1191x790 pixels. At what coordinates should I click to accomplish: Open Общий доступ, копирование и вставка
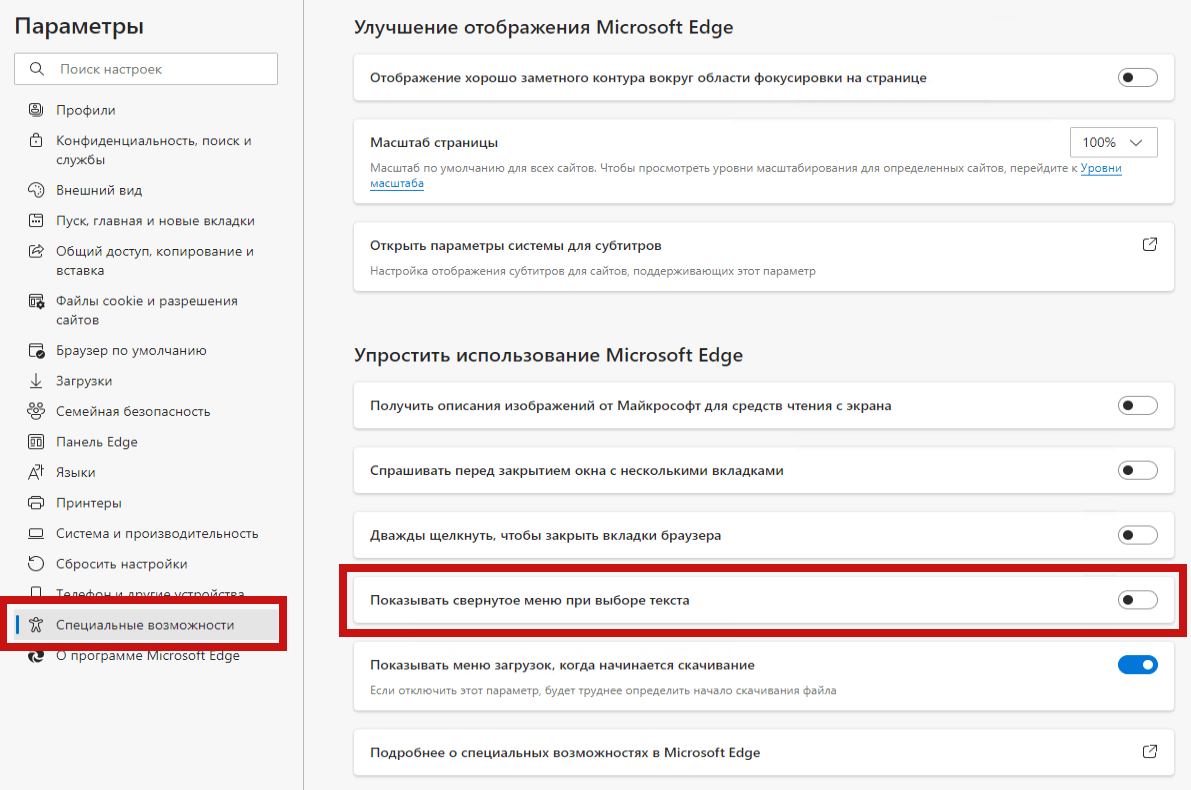pos(154,261)
